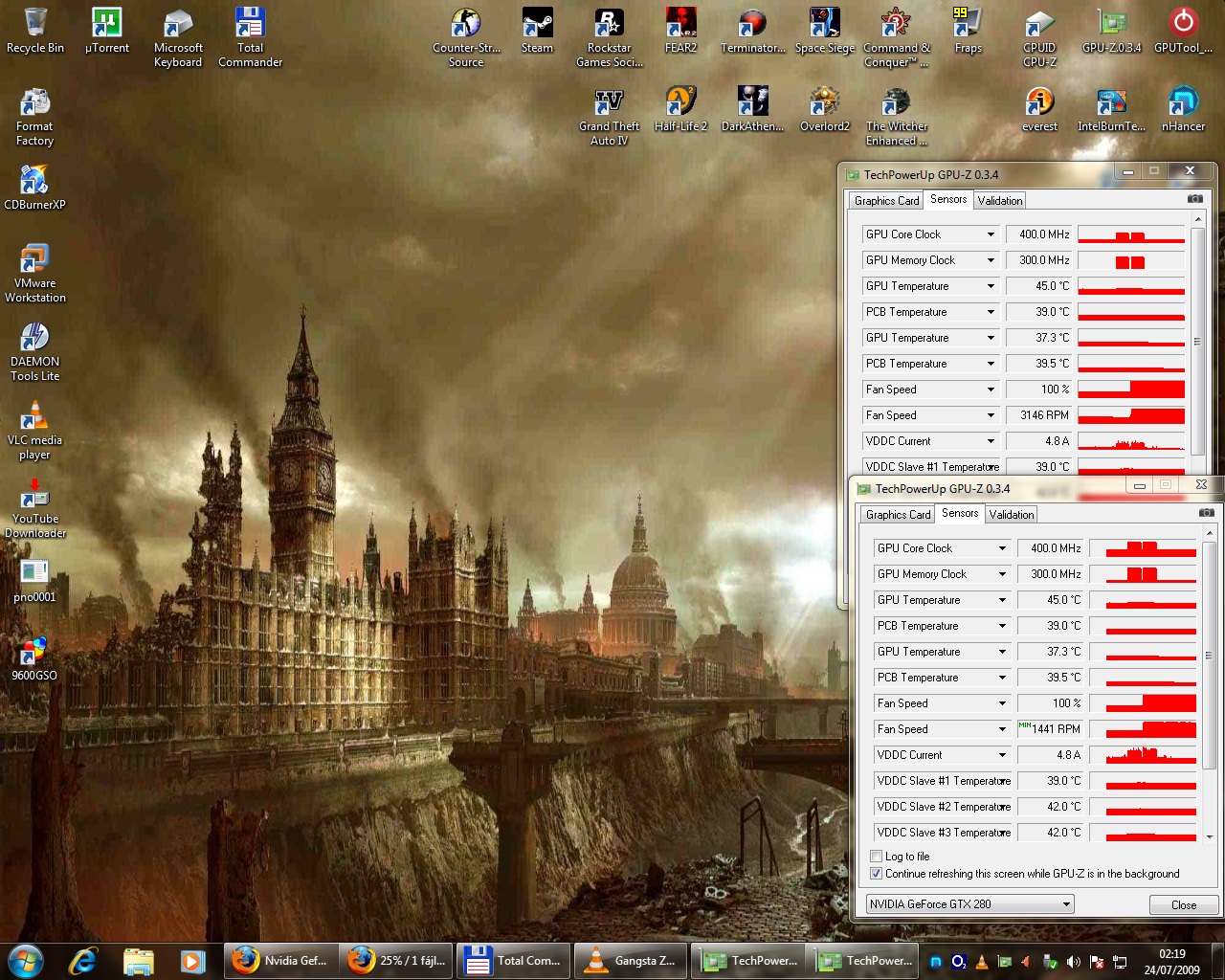The height and width of the screenshot is (980, 1225).
Task: Activate first TechPowerUp taskbar button
Action: click(746, 961)
